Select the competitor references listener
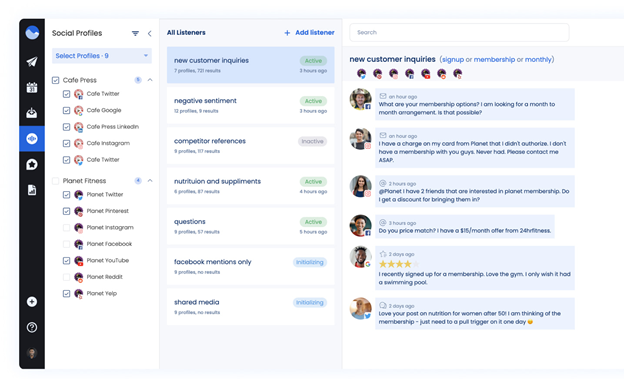This screenshot has width=624, height=379. point(251,145)
